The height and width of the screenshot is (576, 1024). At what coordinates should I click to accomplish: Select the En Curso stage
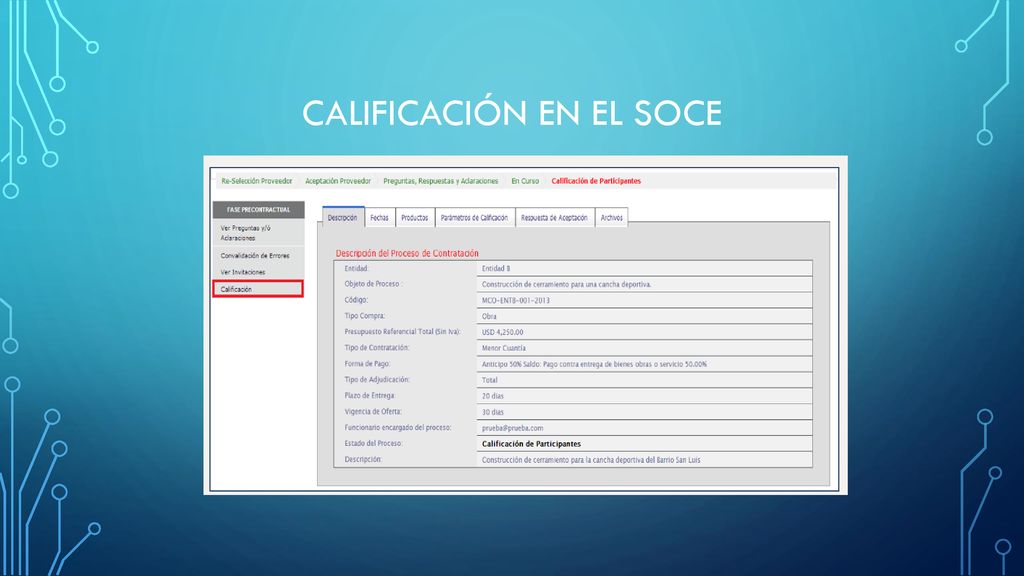tap(525, 181)
